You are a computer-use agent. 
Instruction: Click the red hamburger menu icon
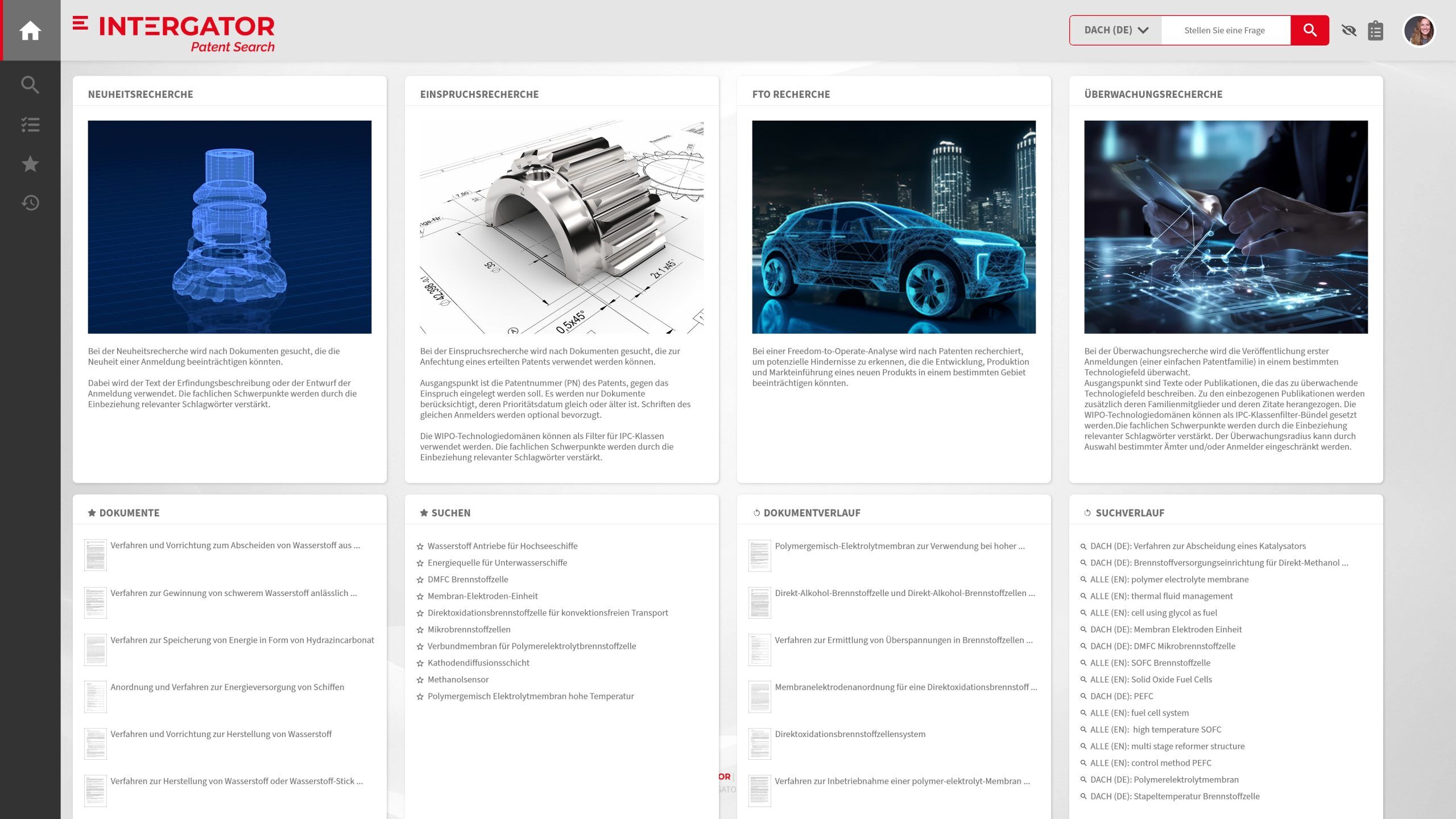tap(80, 23)
